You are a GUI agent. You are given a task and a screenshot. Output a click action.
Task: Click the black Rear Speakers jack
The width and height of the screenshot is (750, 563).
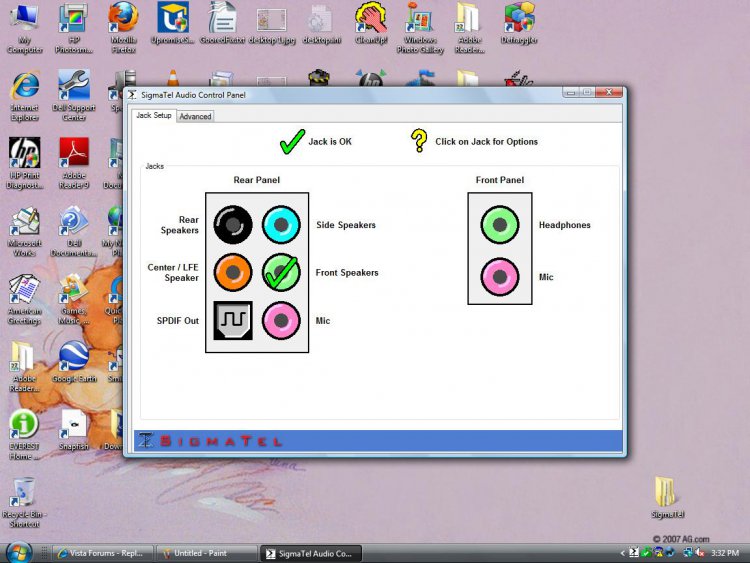(232, 224)
